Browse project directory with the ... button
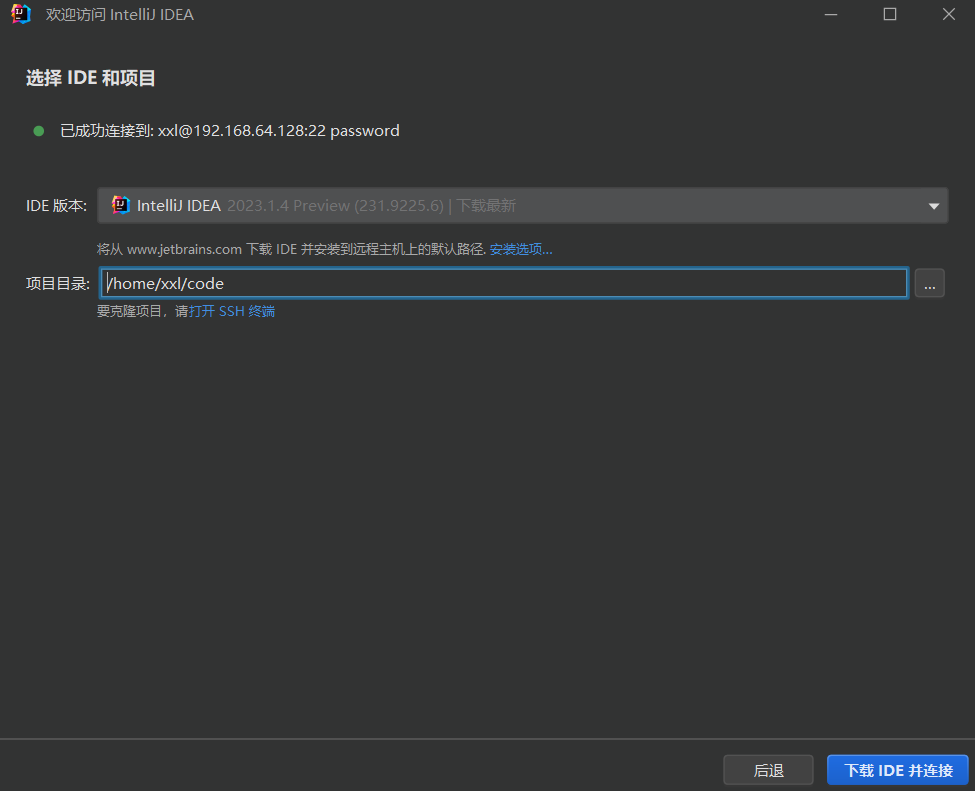The width and height of the screenshot is (975, 791). pyautogui.click(x=930, y=283)
